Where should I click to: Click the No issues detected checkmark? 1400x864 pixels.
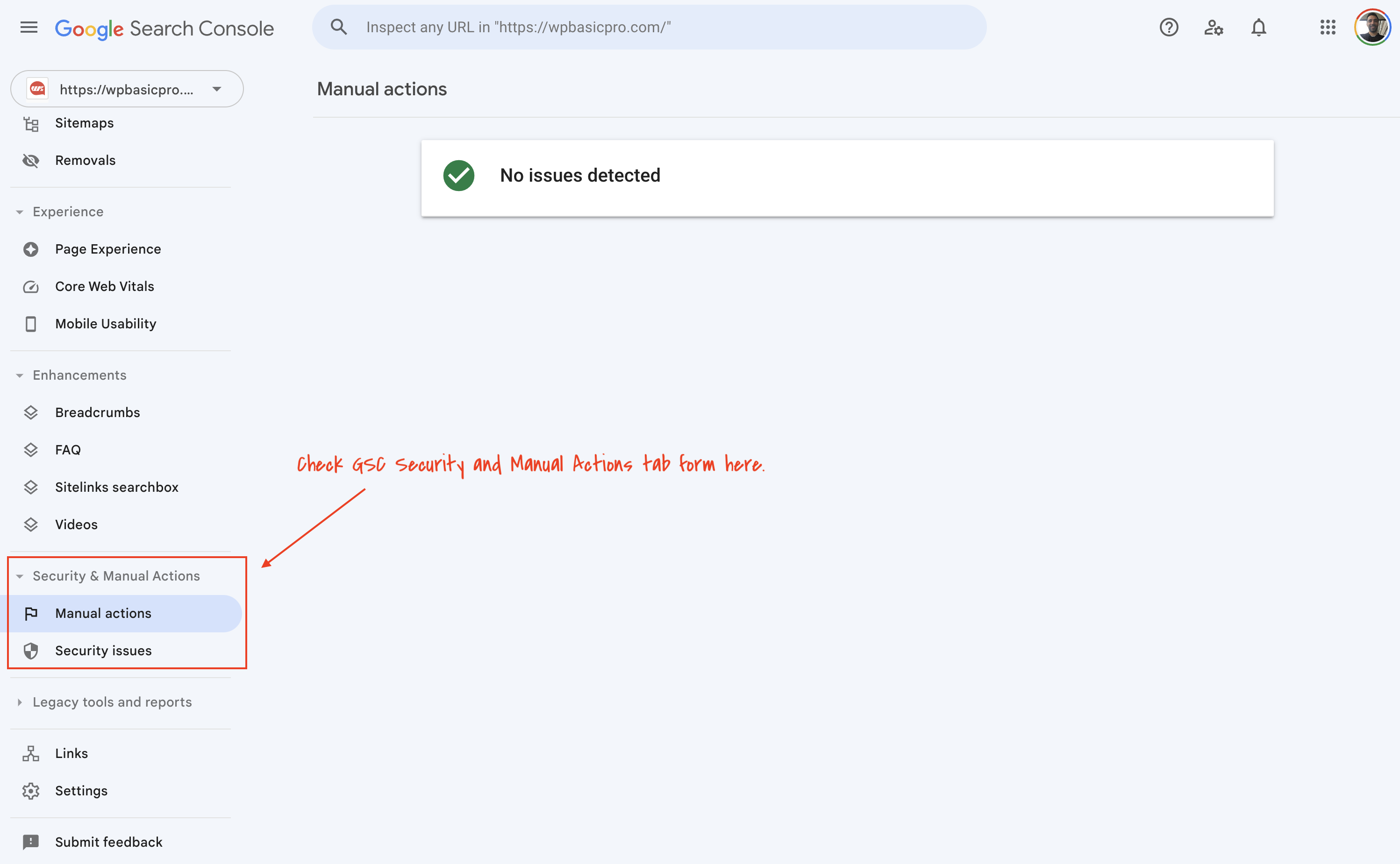[x=459, y=175]
